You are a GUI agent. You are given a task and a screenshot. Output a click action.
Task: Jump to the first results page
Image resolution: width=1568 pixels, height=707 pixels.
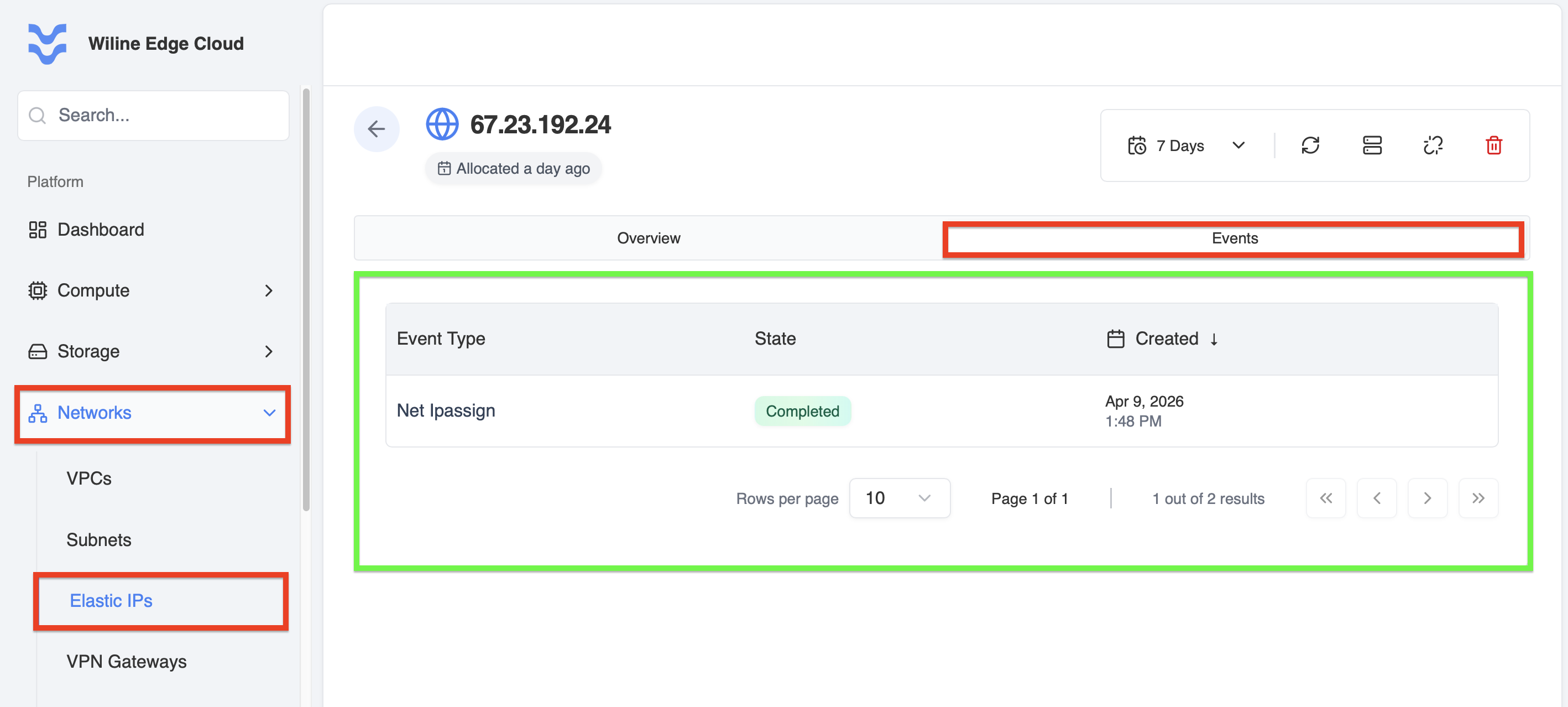(x=1325, y=498)
